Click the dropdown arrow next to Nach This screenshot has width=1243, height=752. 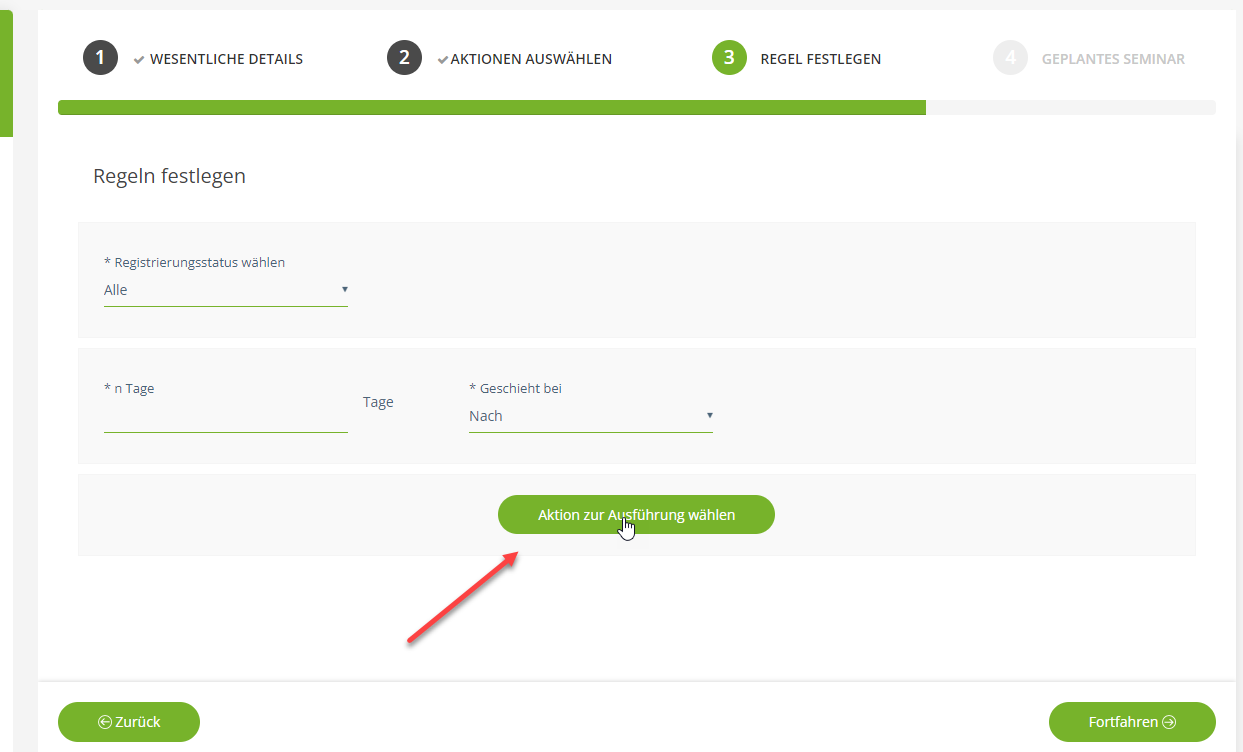709,415
